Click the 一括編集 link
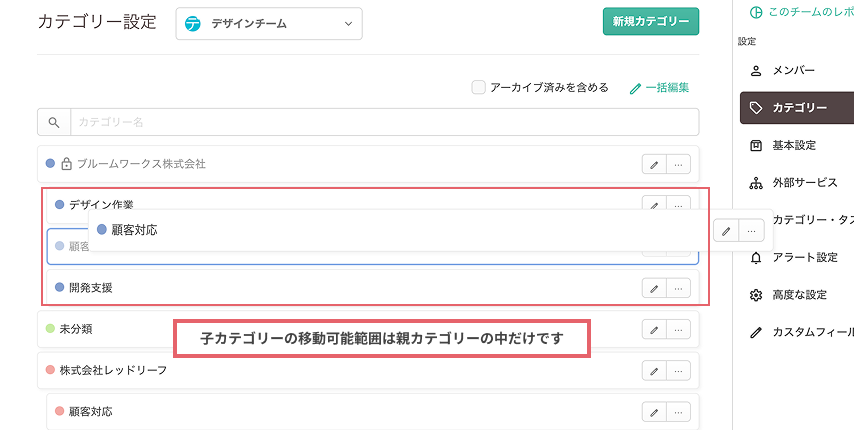854x430 pixels. [659, 88]
